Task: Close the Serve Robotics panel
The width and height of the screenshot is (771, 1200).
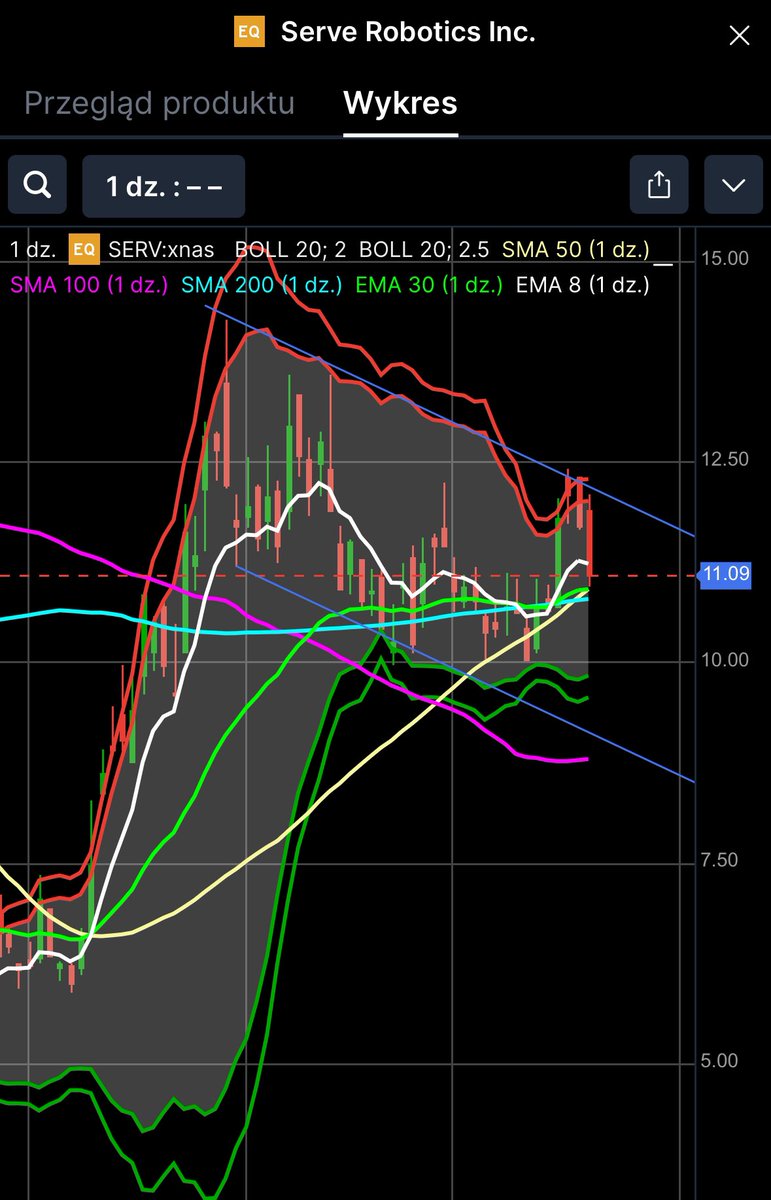Action: click(739, 36)
